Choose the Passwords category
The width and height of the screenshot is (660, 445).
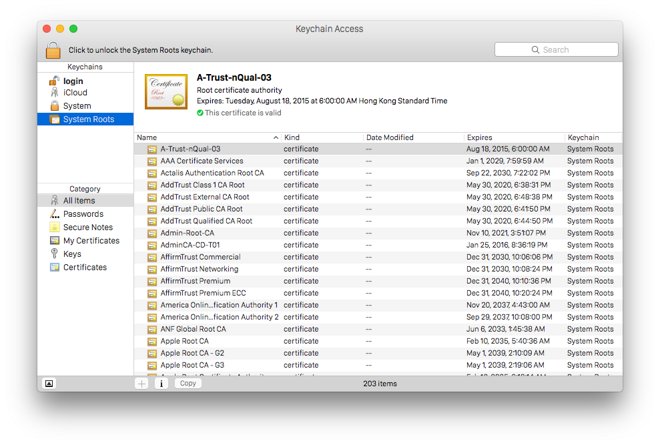click(x=85, y=214)
